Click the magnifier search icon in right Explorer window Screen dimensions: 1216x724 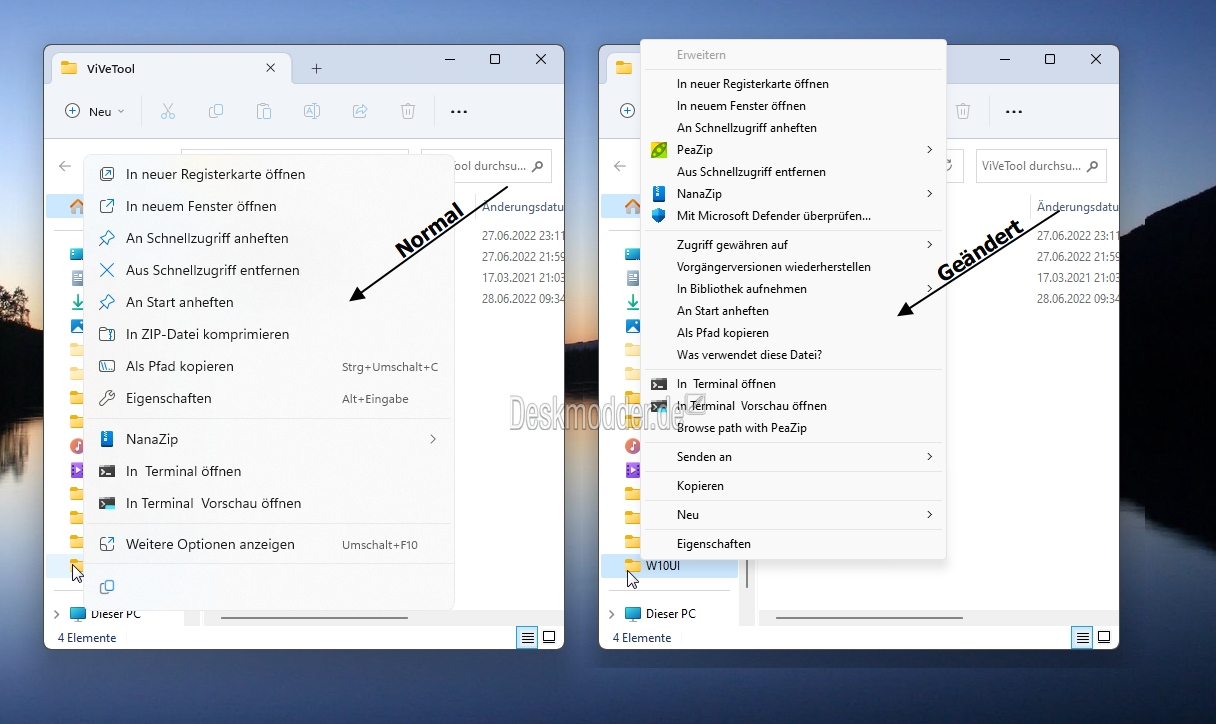[1093, 166]
